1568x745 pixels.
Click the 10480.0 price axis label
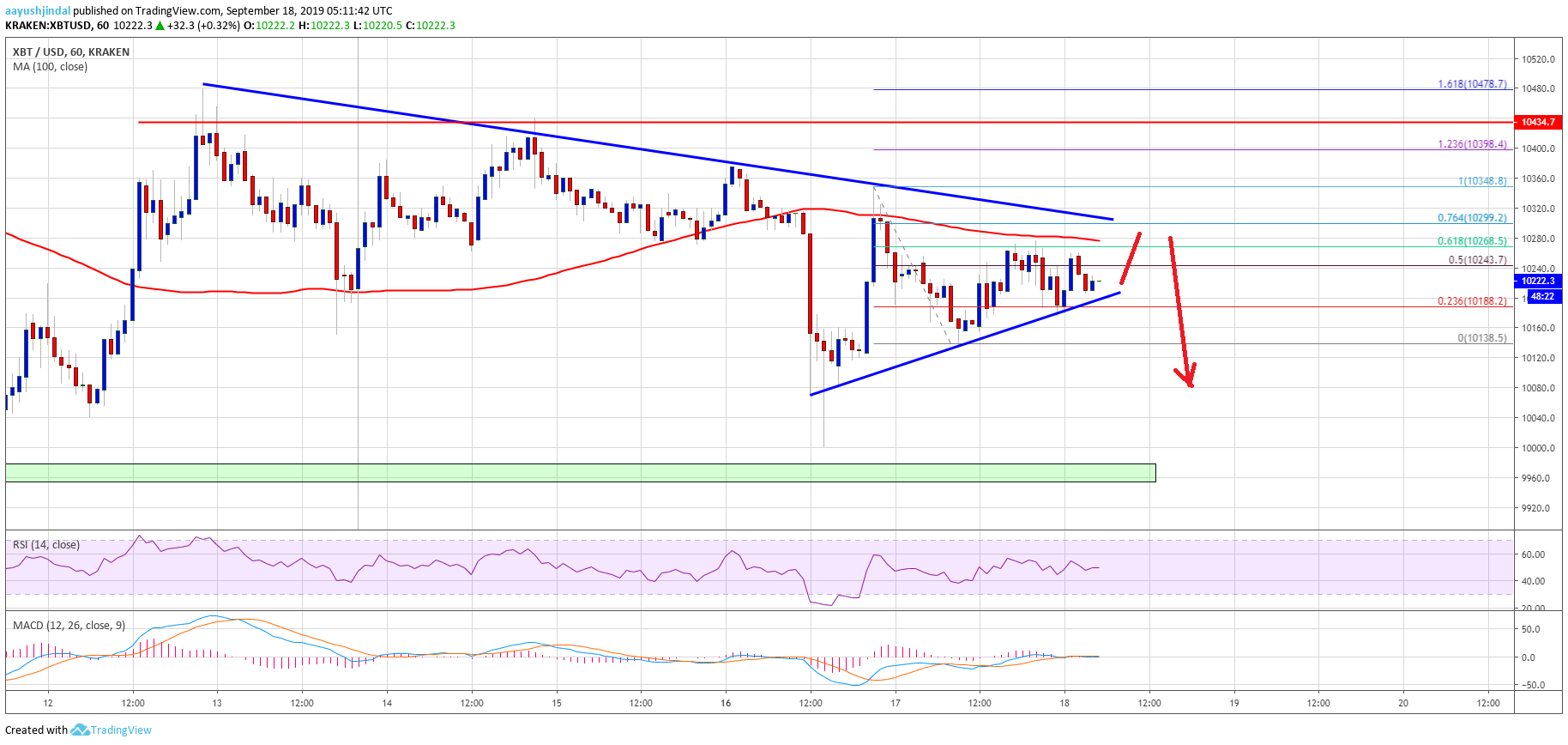point(1539,88)
